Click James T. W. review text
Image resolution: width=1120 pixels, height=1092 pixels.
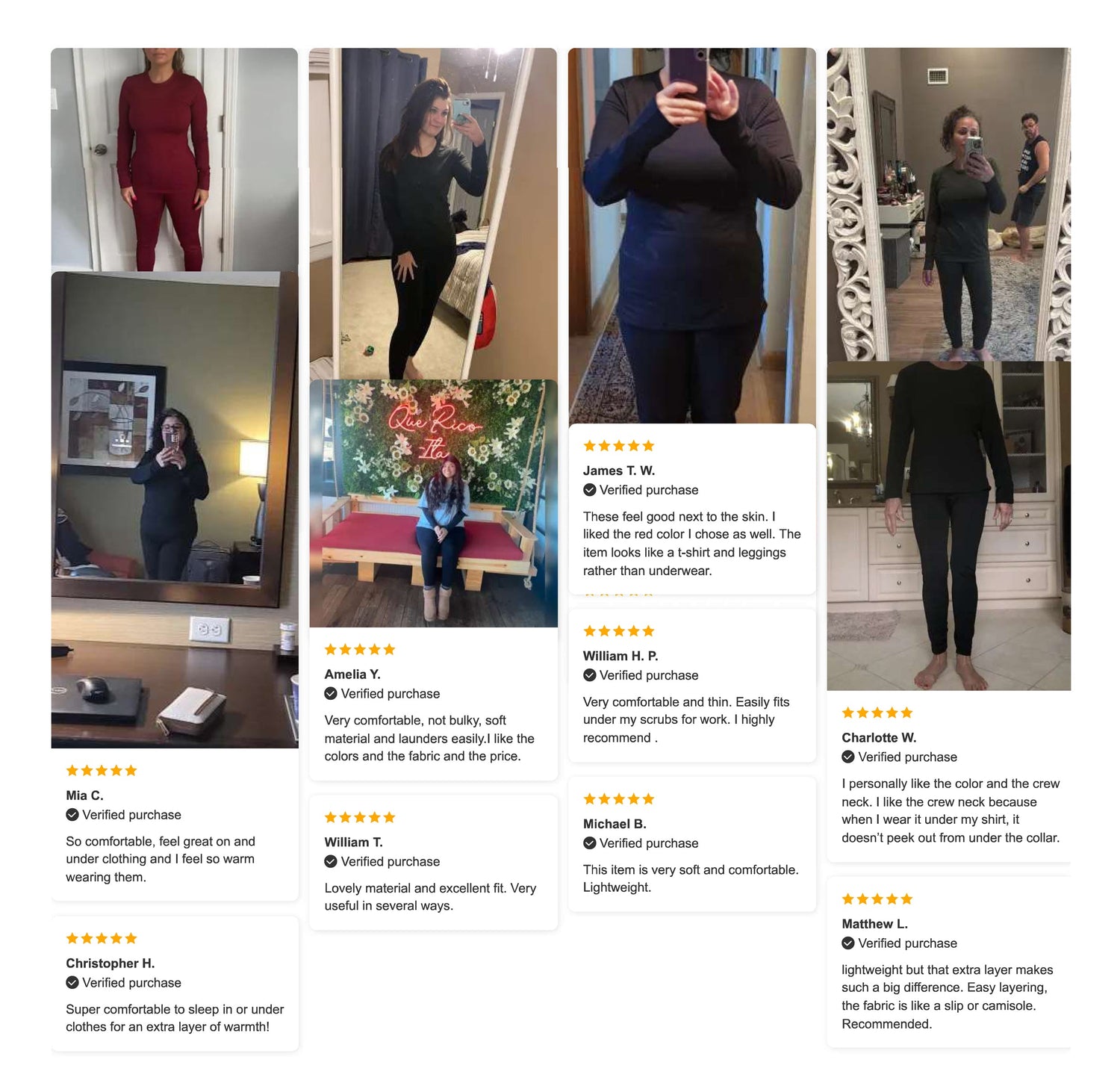tap(692, 543)
